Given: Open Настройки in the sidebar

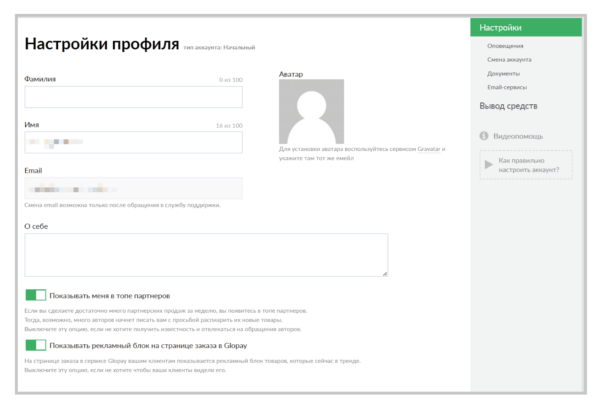Looking at the screenshot, I should click(x=526, y=28).
